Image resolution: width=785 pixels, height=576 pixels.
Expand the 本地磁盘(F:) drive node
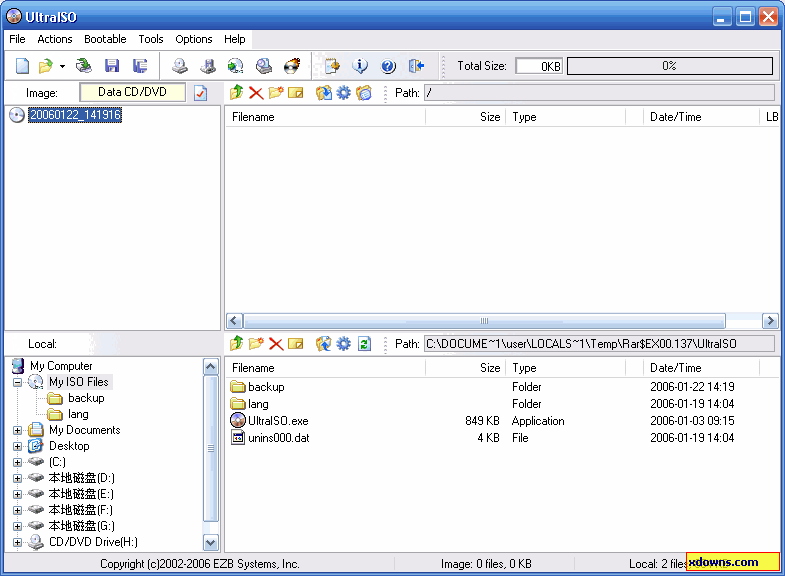point(18,510)
